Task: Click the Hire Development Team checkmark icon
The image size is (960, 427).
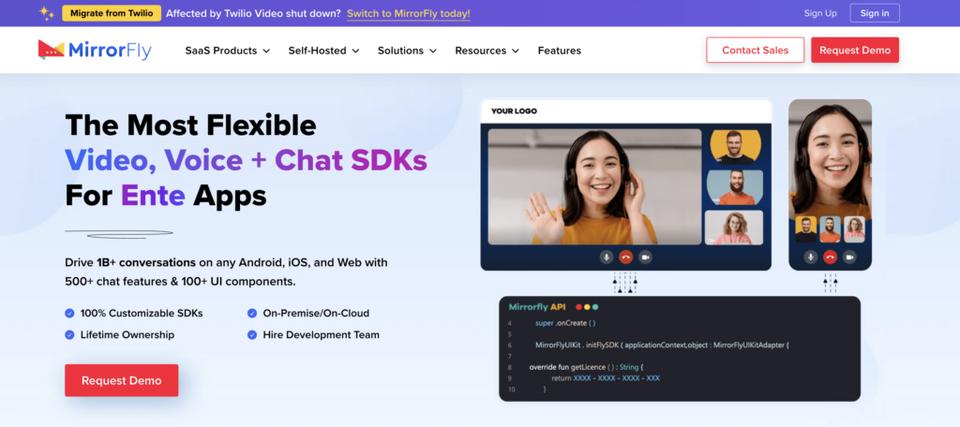Action: (252, 334)
